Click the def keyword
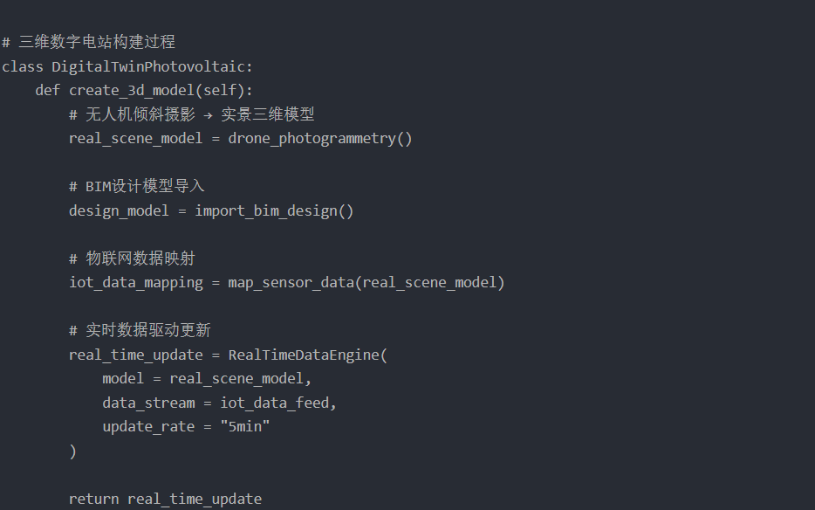 (x=47, y=90)
